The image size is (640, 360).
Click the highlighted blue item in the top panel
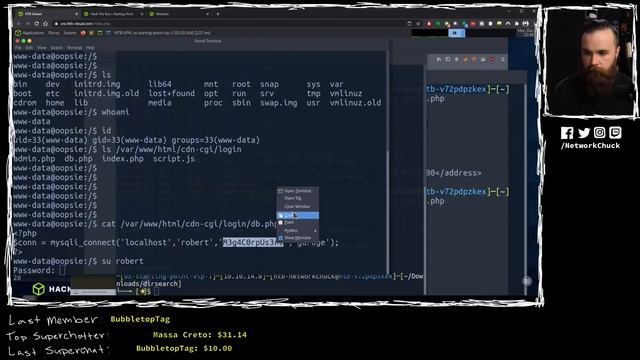pyautogui.click(x=456, y=33)
